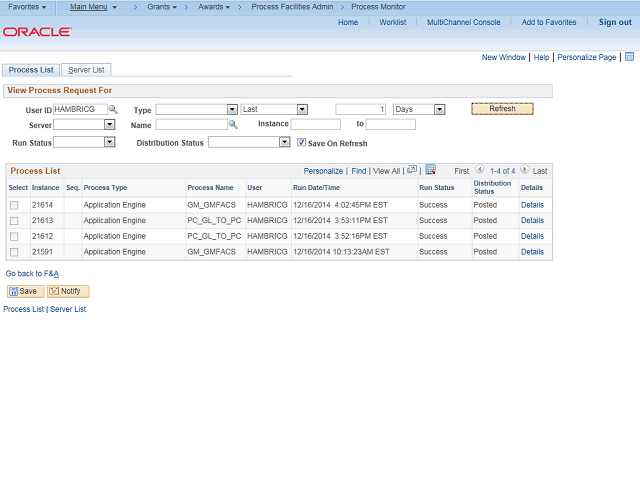
Task: Click View All link in Process List
Action: (x=387, y=171)
